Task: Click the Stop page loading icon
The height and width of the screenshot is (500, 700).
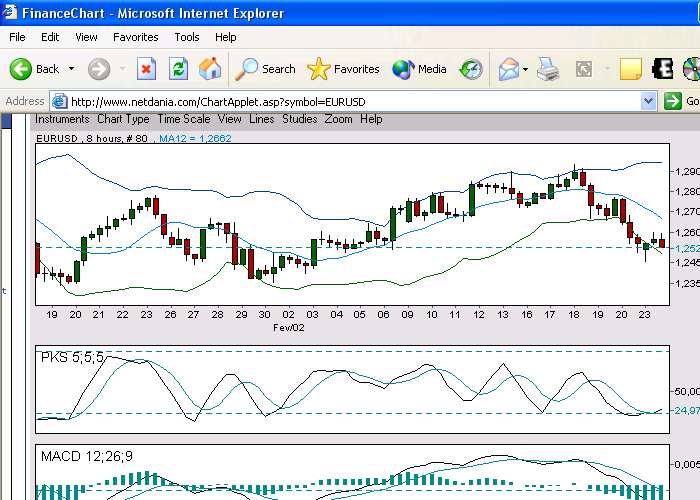Action: click(x=146, y=69)
